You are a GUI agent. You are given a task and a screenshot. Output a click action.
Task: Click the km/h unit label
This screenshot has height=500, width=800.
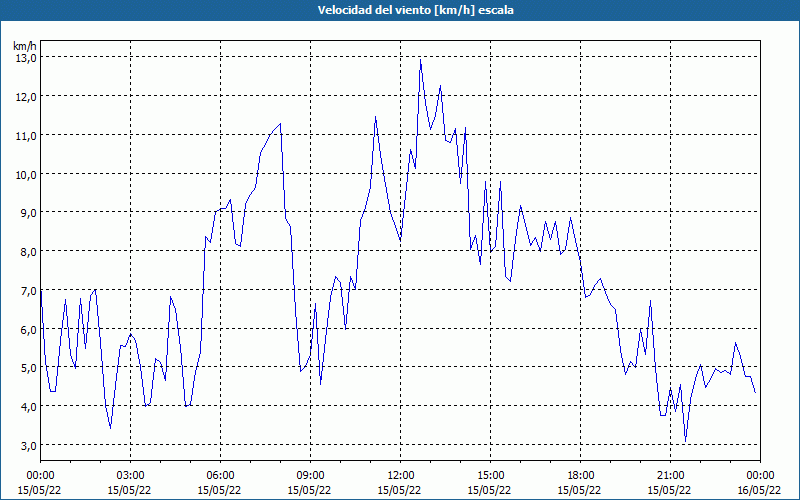[25, 46]
